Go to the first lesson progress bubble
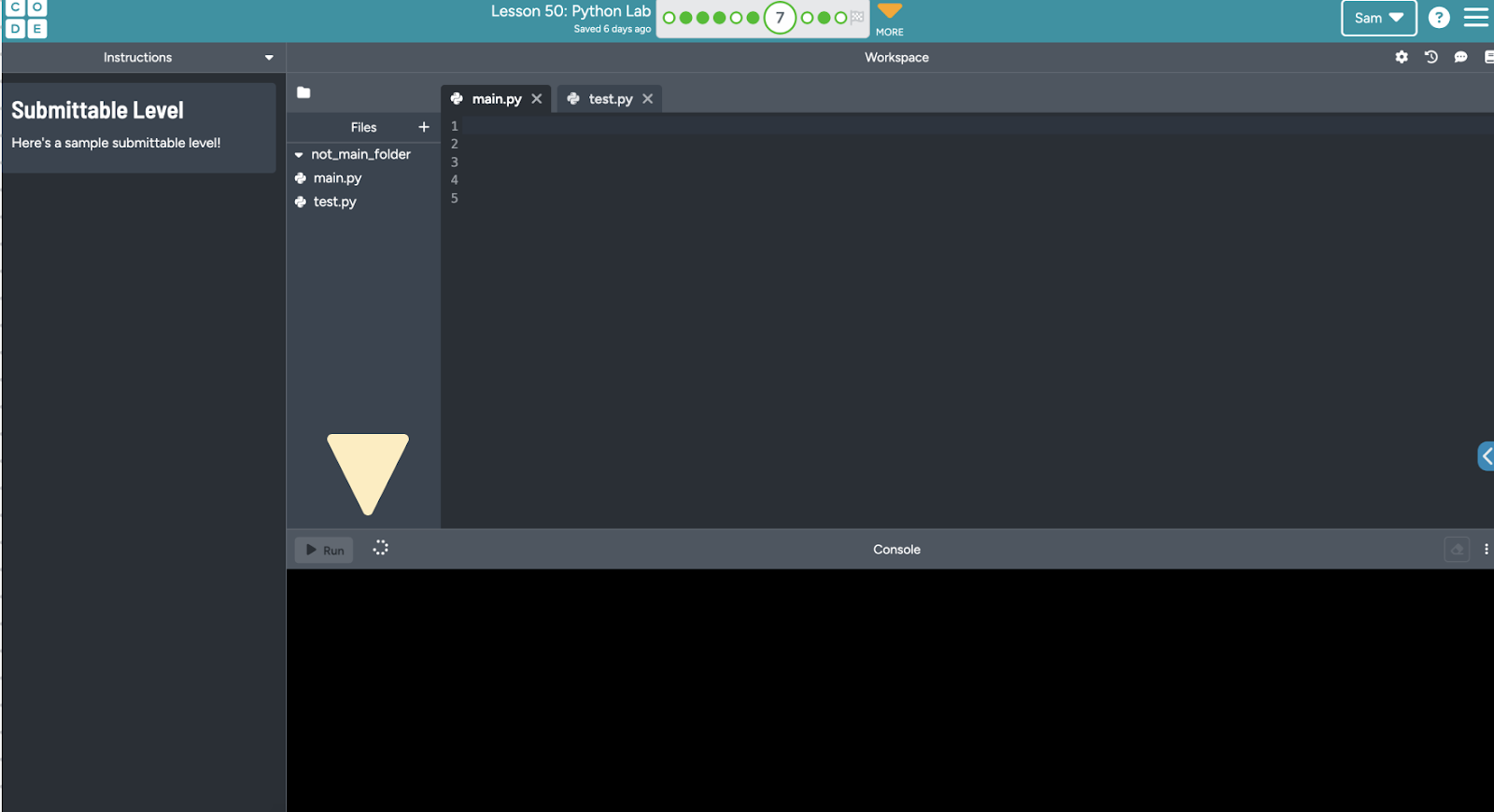 (669, 18)
